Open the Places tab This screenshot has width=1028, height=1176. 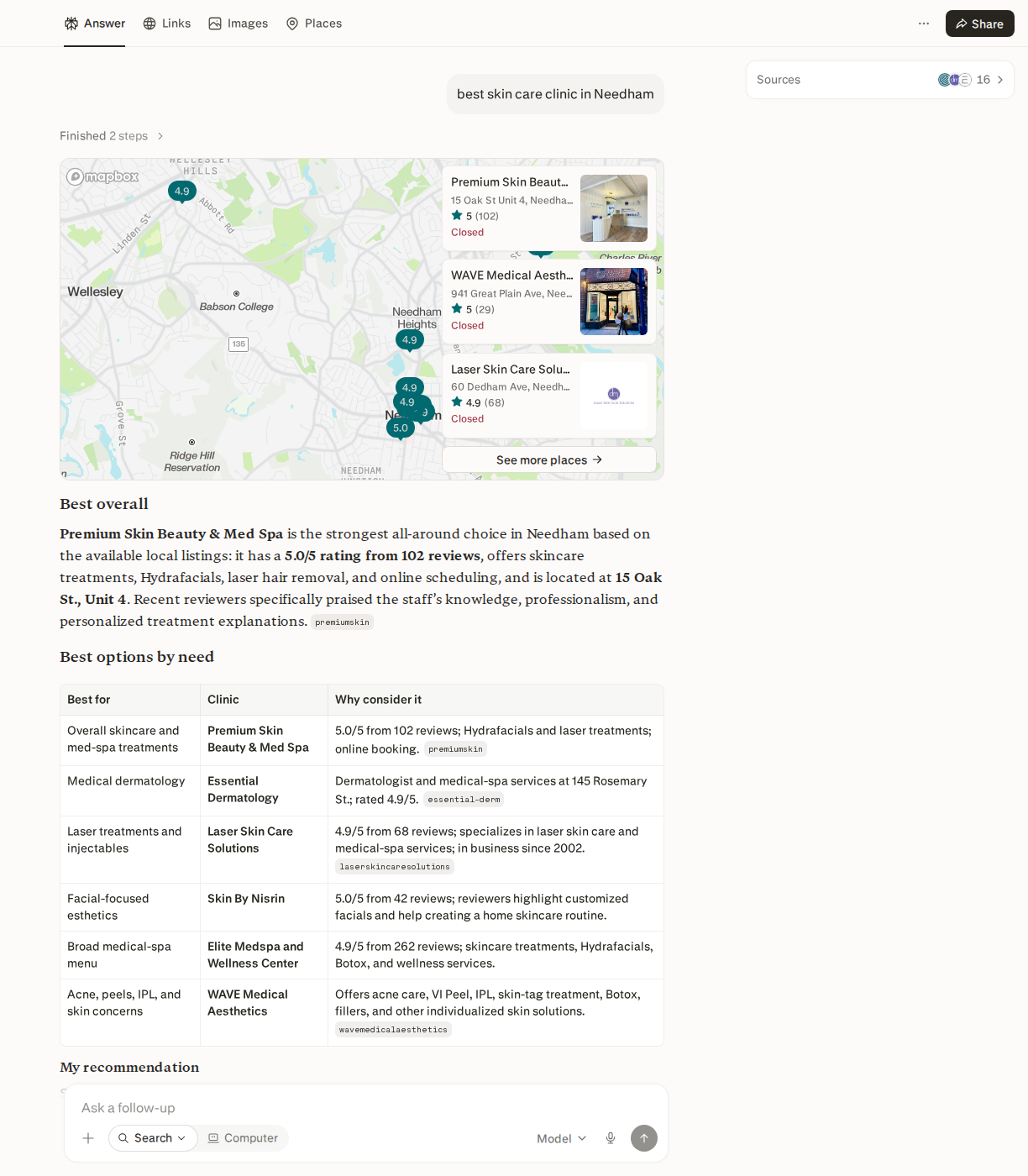pos(314,24)
